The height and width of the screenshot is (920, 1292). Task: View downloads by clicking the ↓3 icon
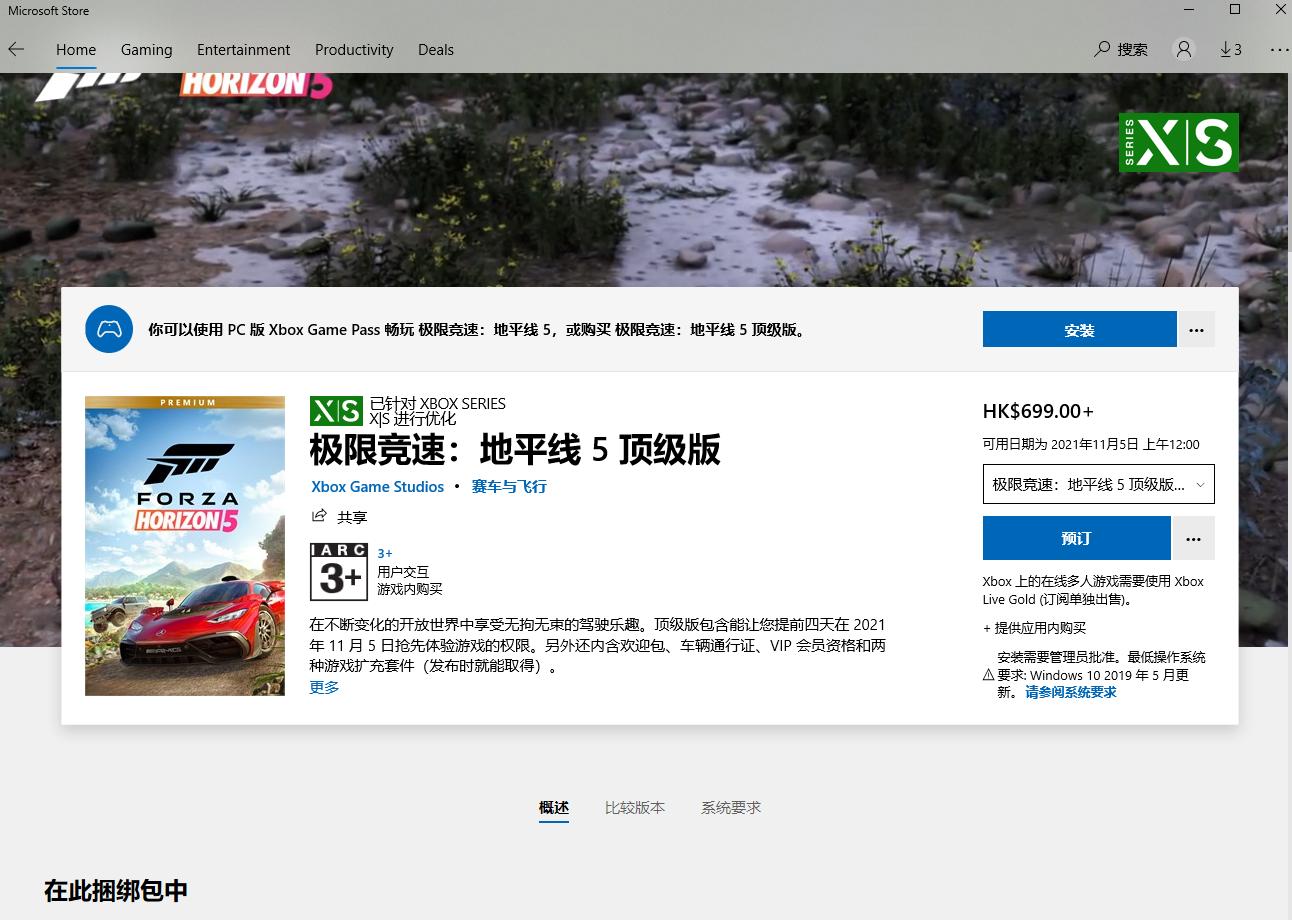[1230, 48]
